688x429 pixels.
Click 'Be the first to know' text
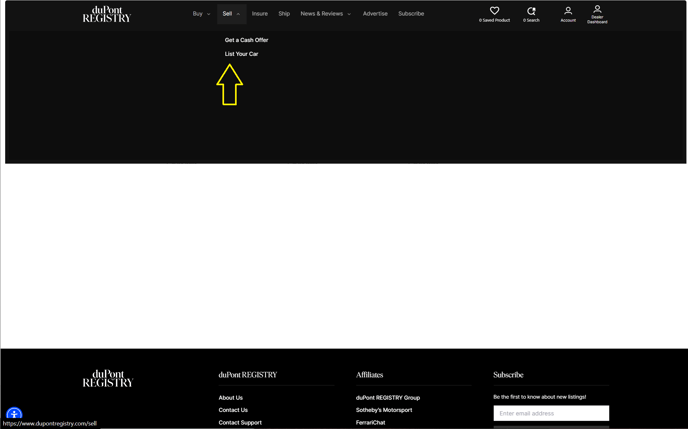(x=539, y=397)
